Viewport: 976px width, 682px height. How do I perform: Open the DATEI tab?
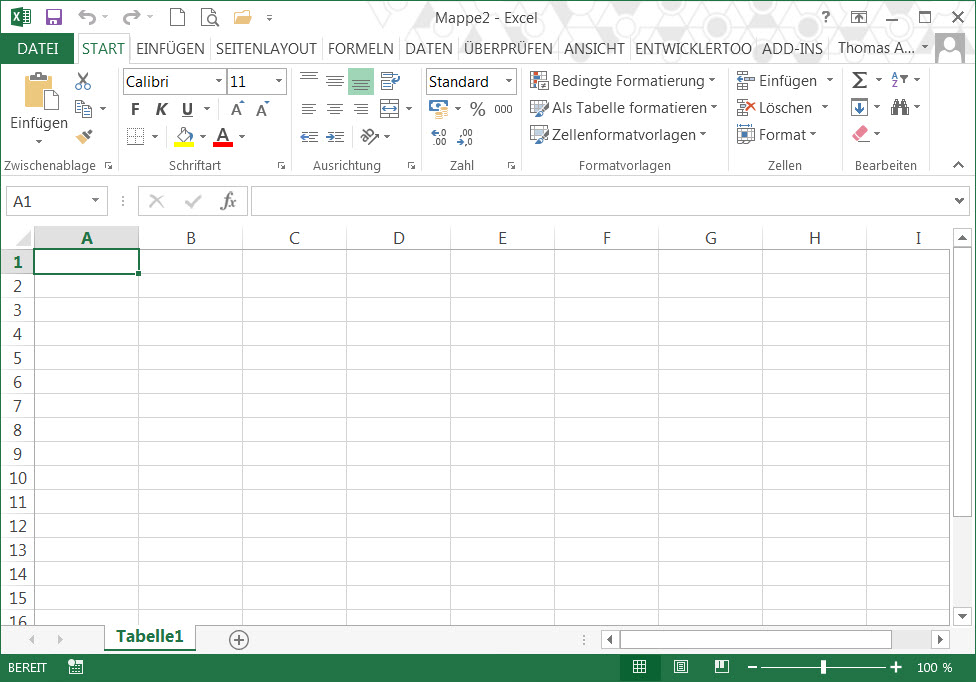click(37, 49)
